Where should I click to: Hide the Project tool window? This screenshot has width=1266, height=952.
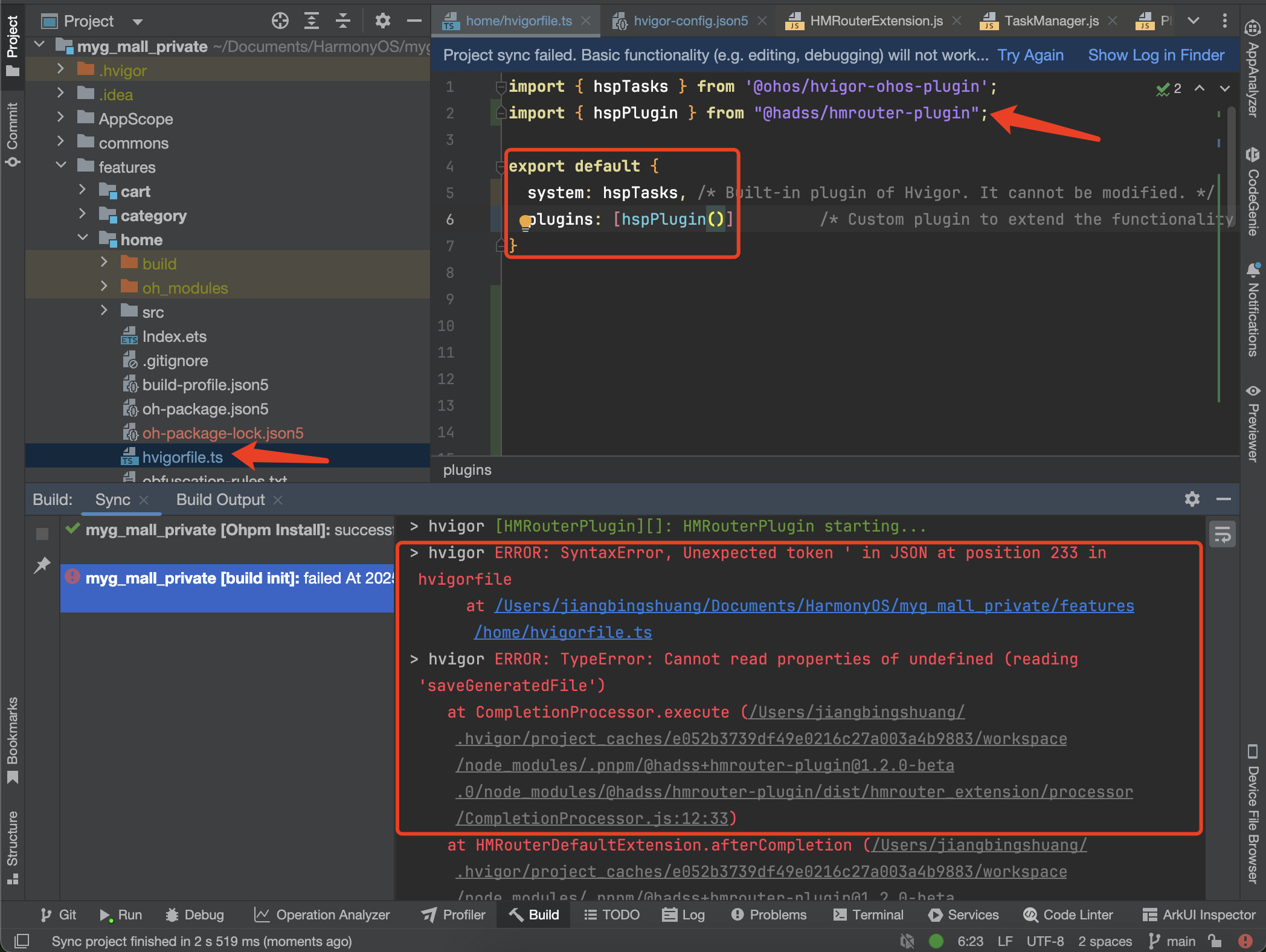[414, 21]
